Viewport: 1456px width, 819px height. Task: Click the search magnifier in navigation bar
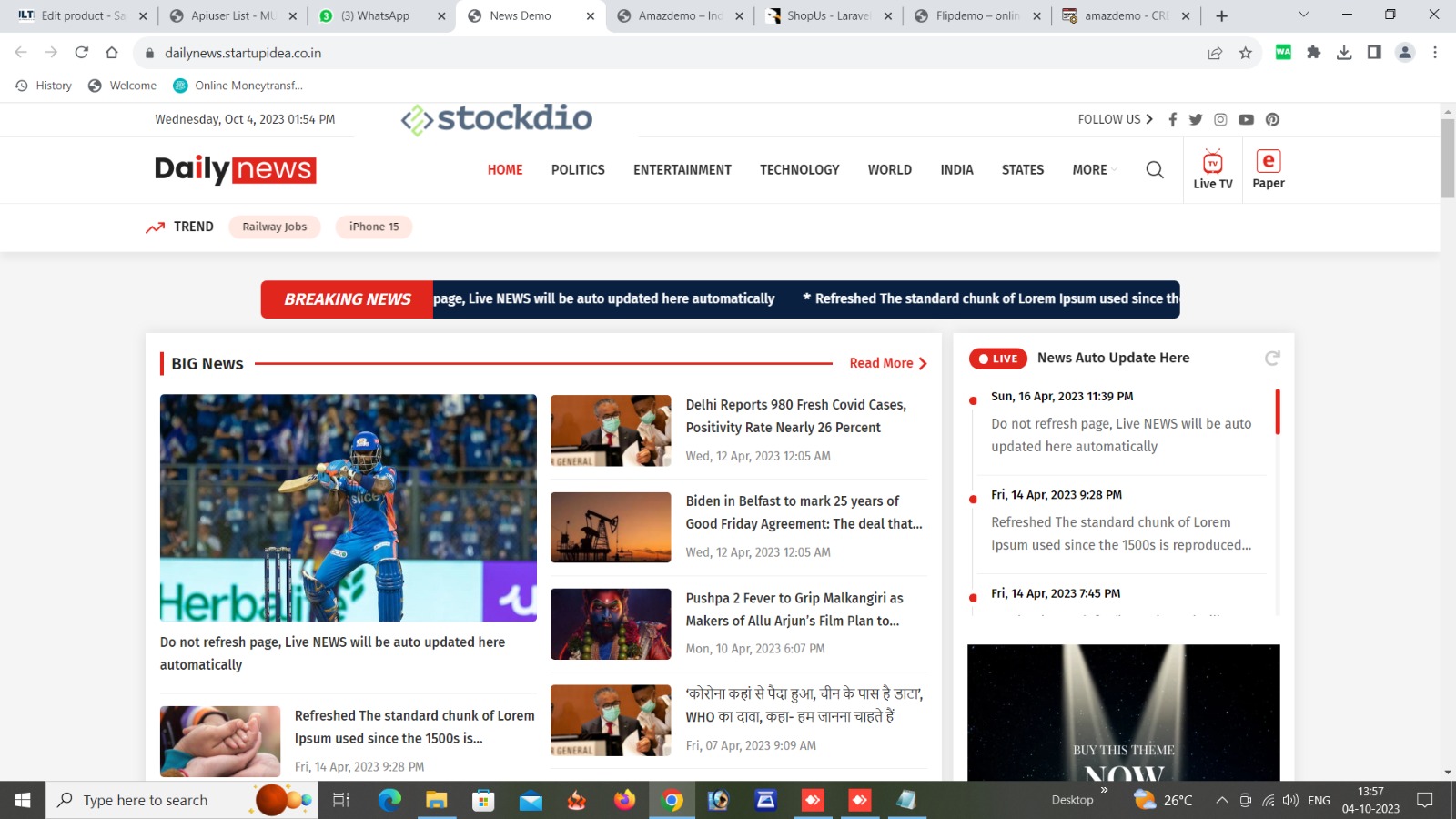[x=1155, y=170]
